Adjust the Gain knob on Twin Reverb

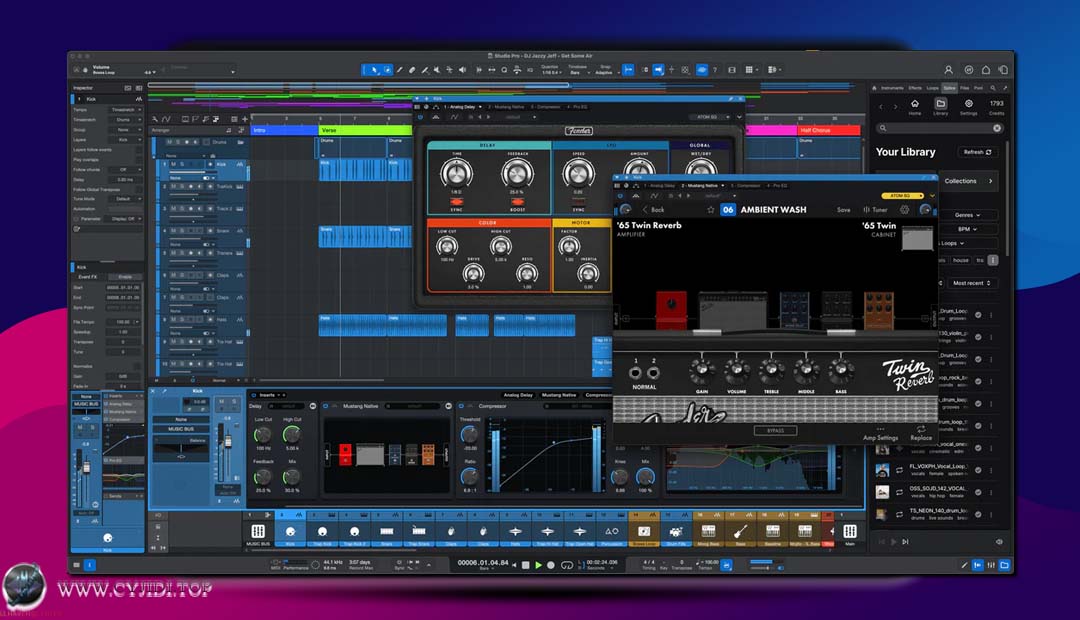coord(701,370)
